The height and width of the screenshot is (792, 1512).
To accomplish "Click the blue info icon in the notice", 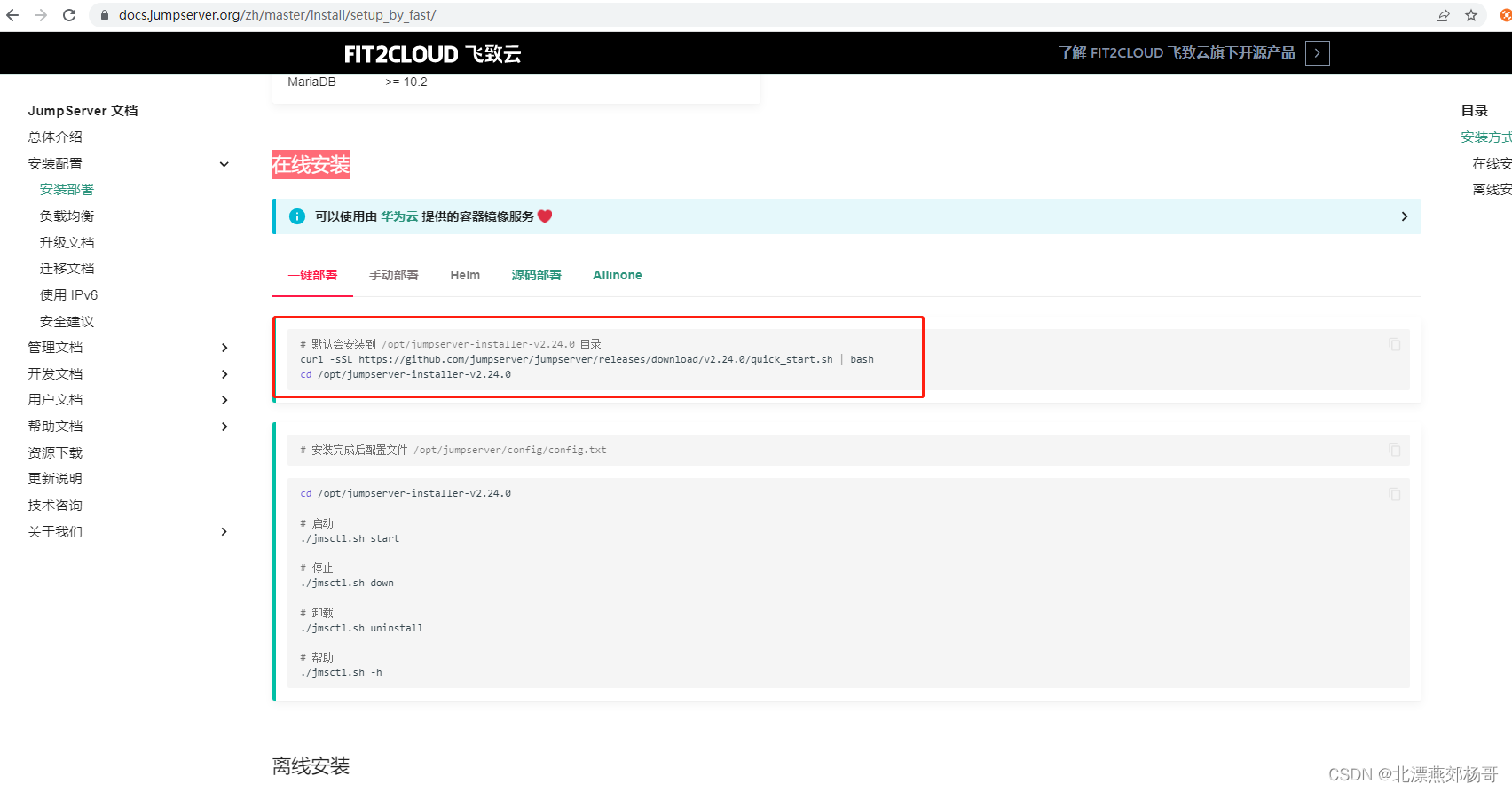I will point(297,216).
